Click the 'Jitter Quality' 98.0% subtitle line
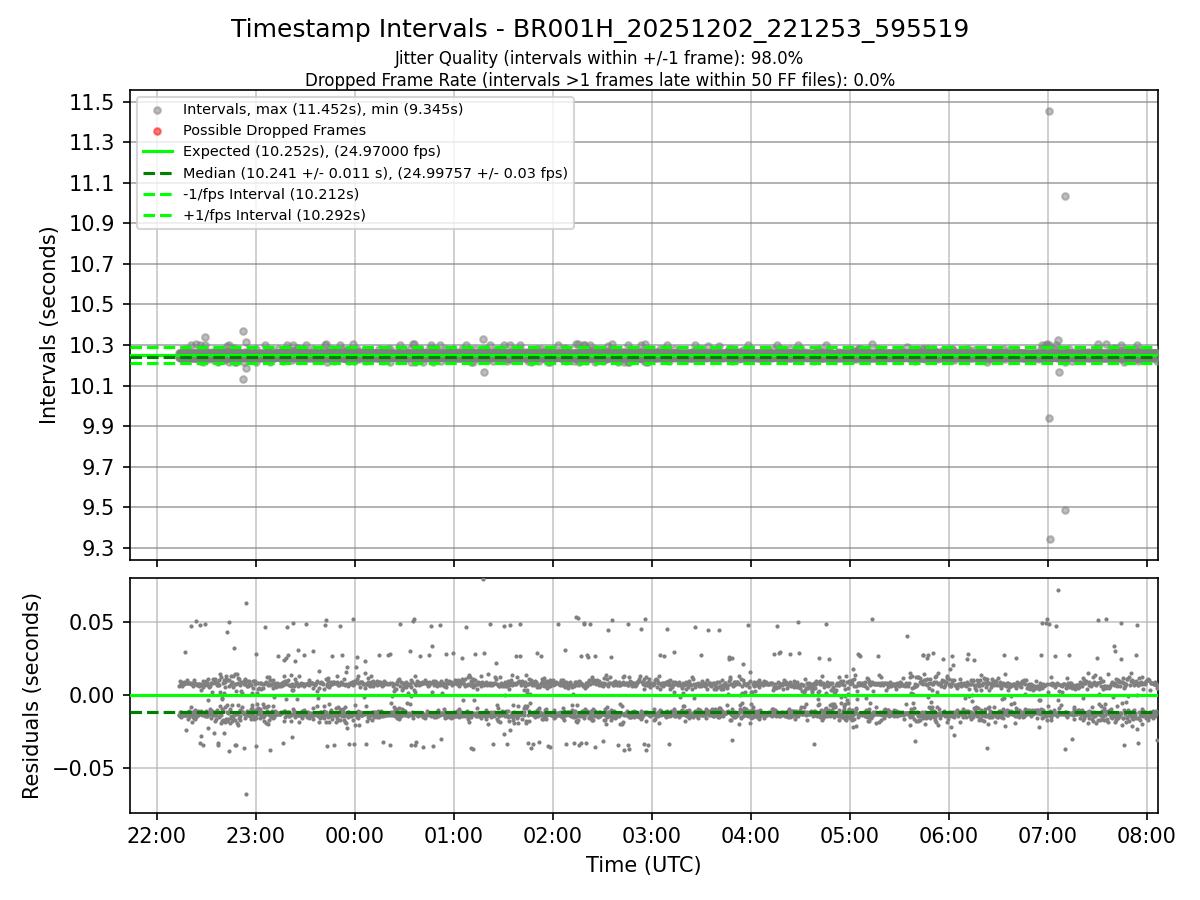The image size is (1200, 900). pyautogui.click(x=599, y=58)
